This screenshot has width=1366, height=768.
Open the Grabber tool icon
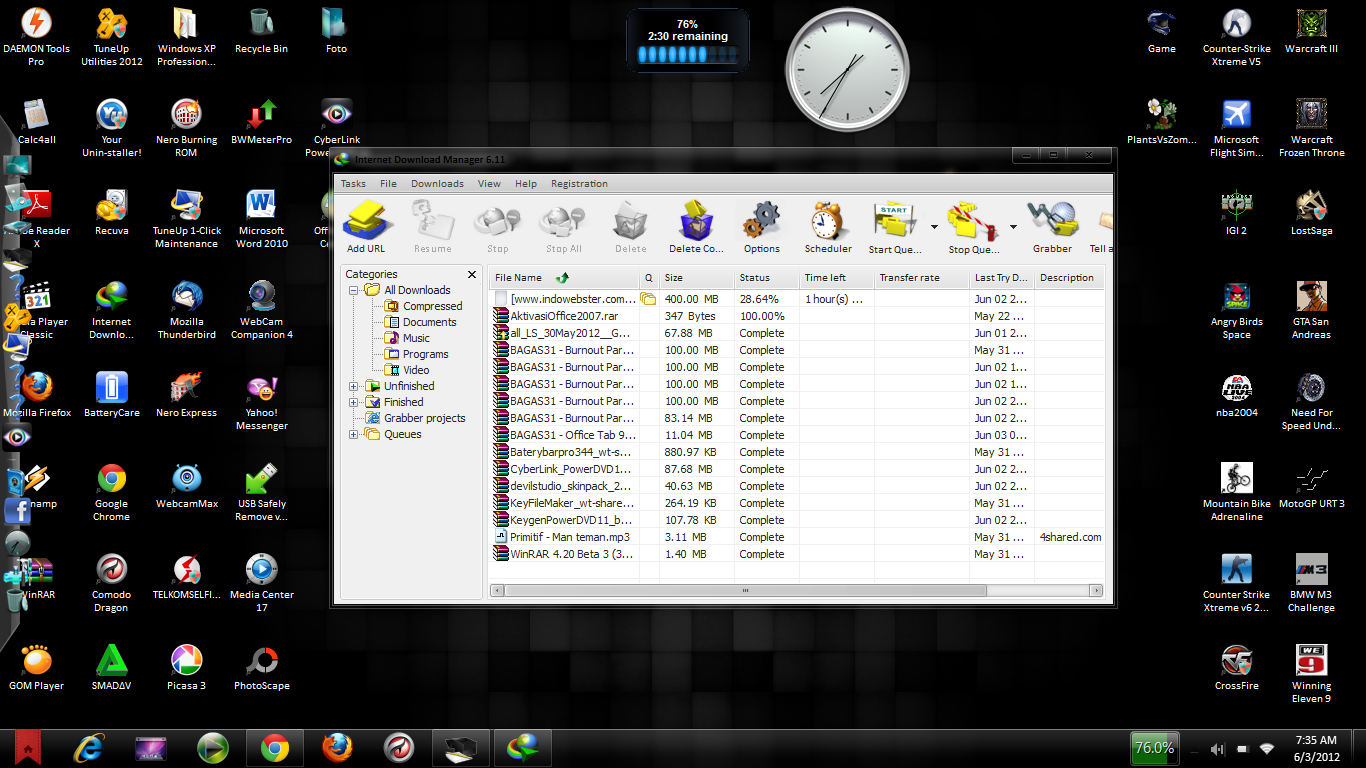coord(1052,220)
